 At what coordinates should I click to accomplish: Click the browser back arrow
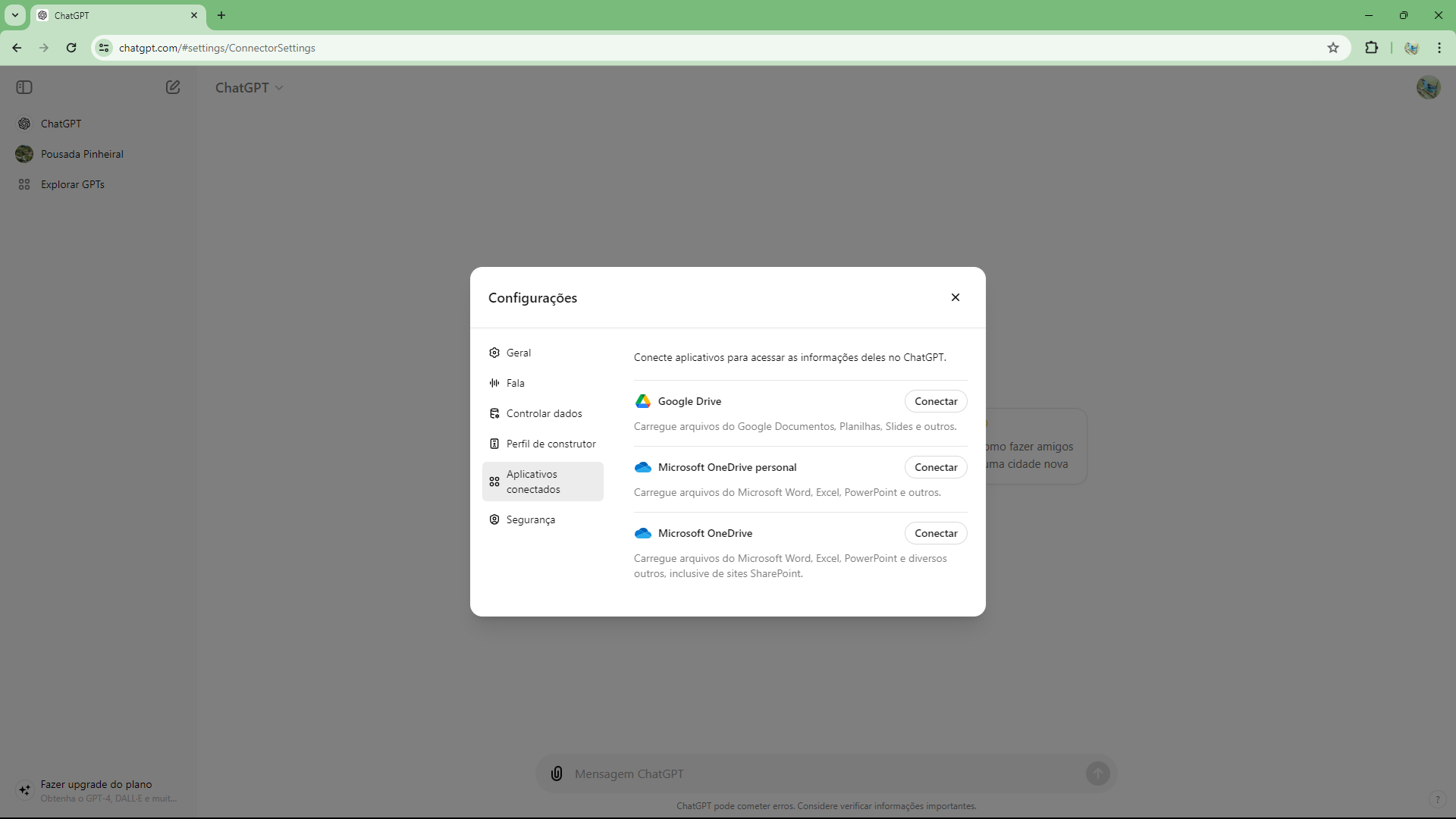(x=17, y=48)
